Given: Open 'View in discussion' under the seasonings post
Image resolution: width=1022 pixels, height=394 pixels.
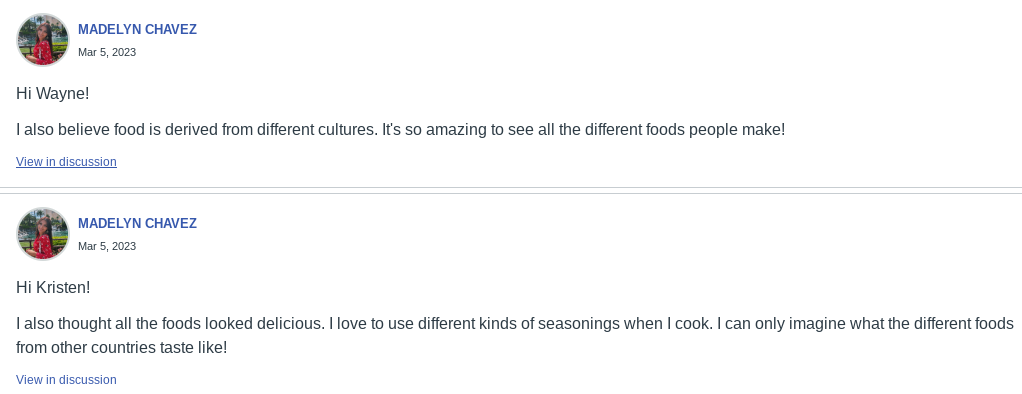Looking at the screenshot, I should 66,380.
